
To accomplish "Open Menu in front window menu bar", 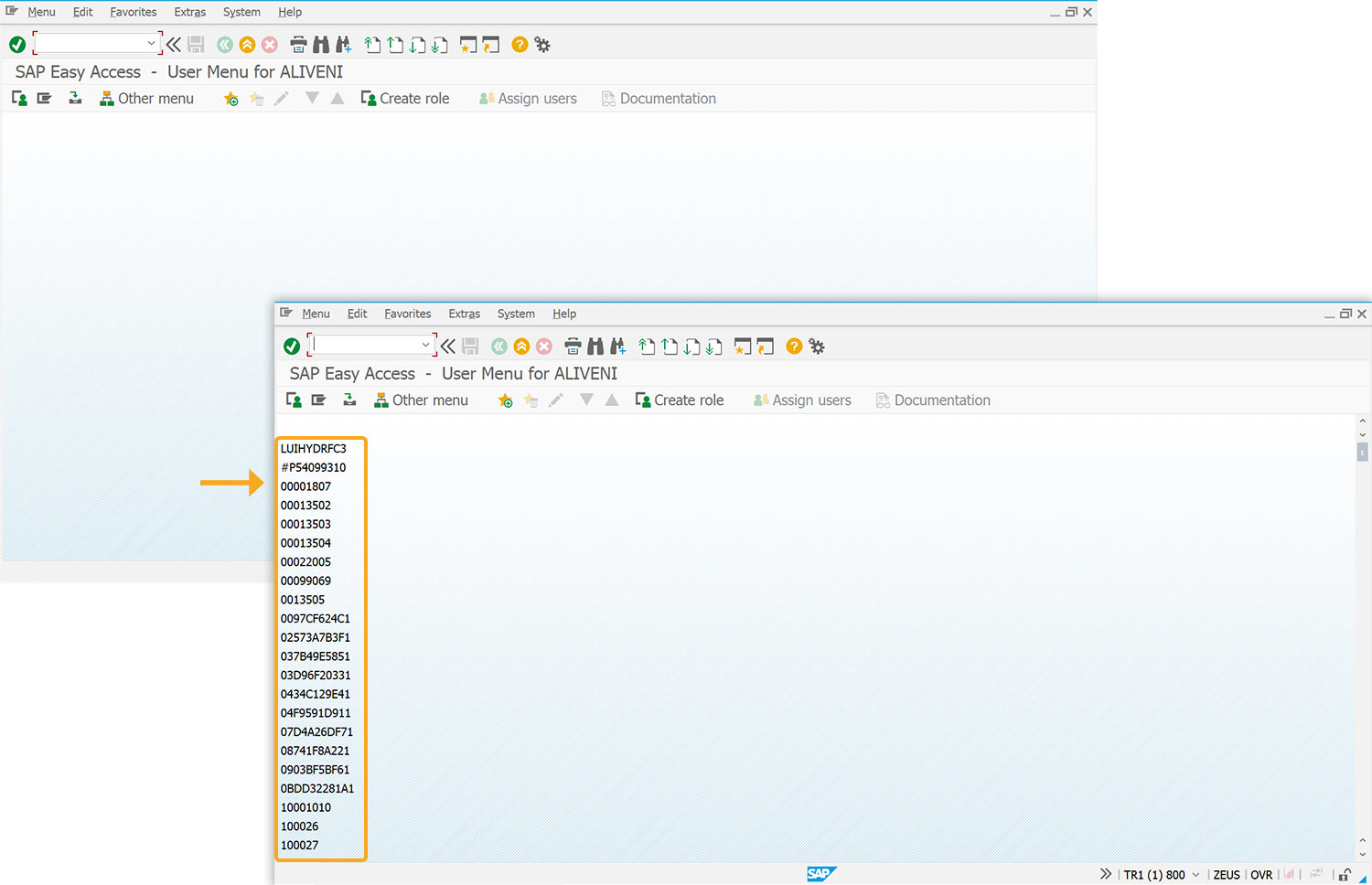I will [316, 314].
